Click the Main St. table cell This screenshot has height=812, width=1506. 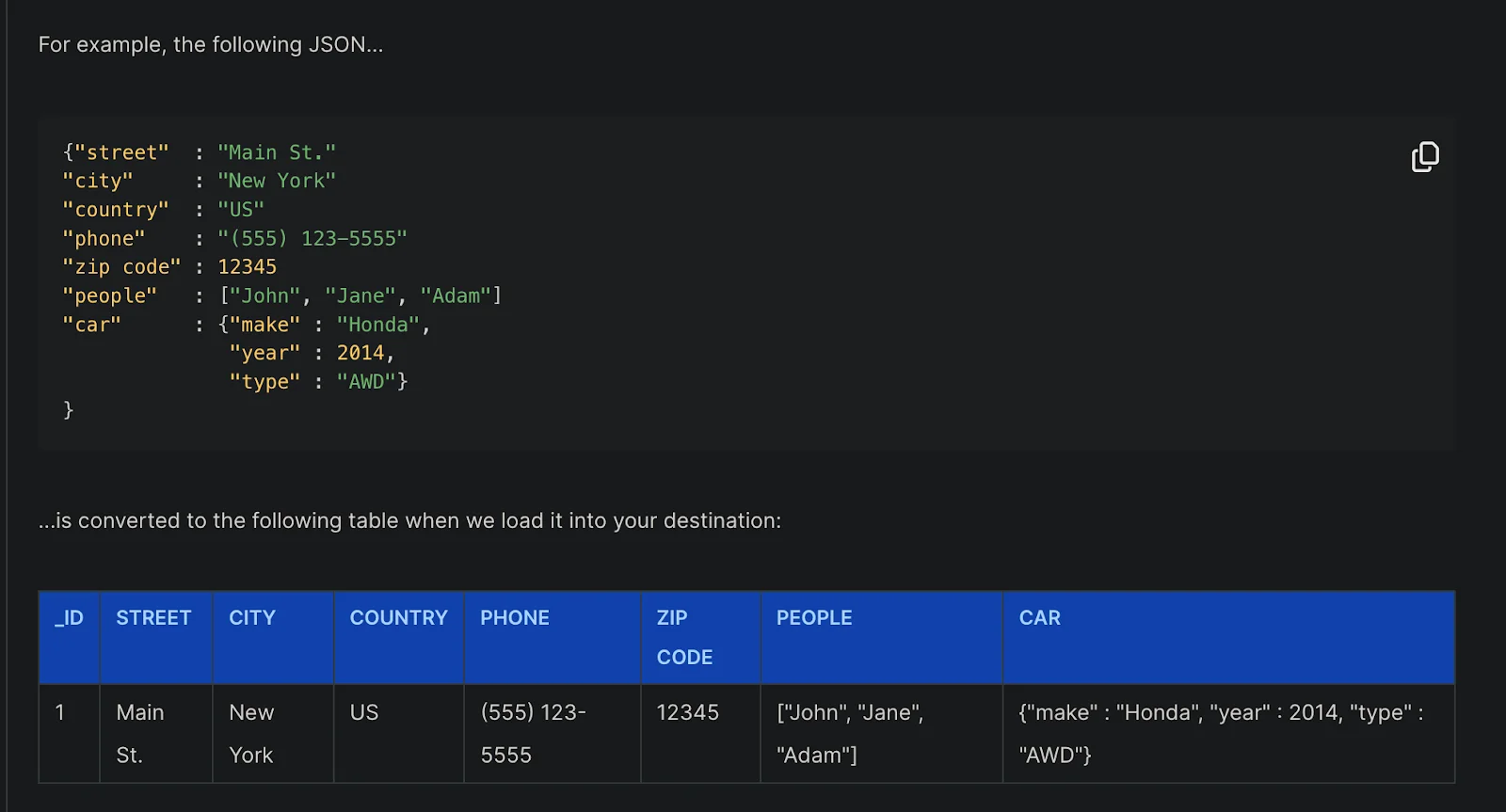[140, 733]
